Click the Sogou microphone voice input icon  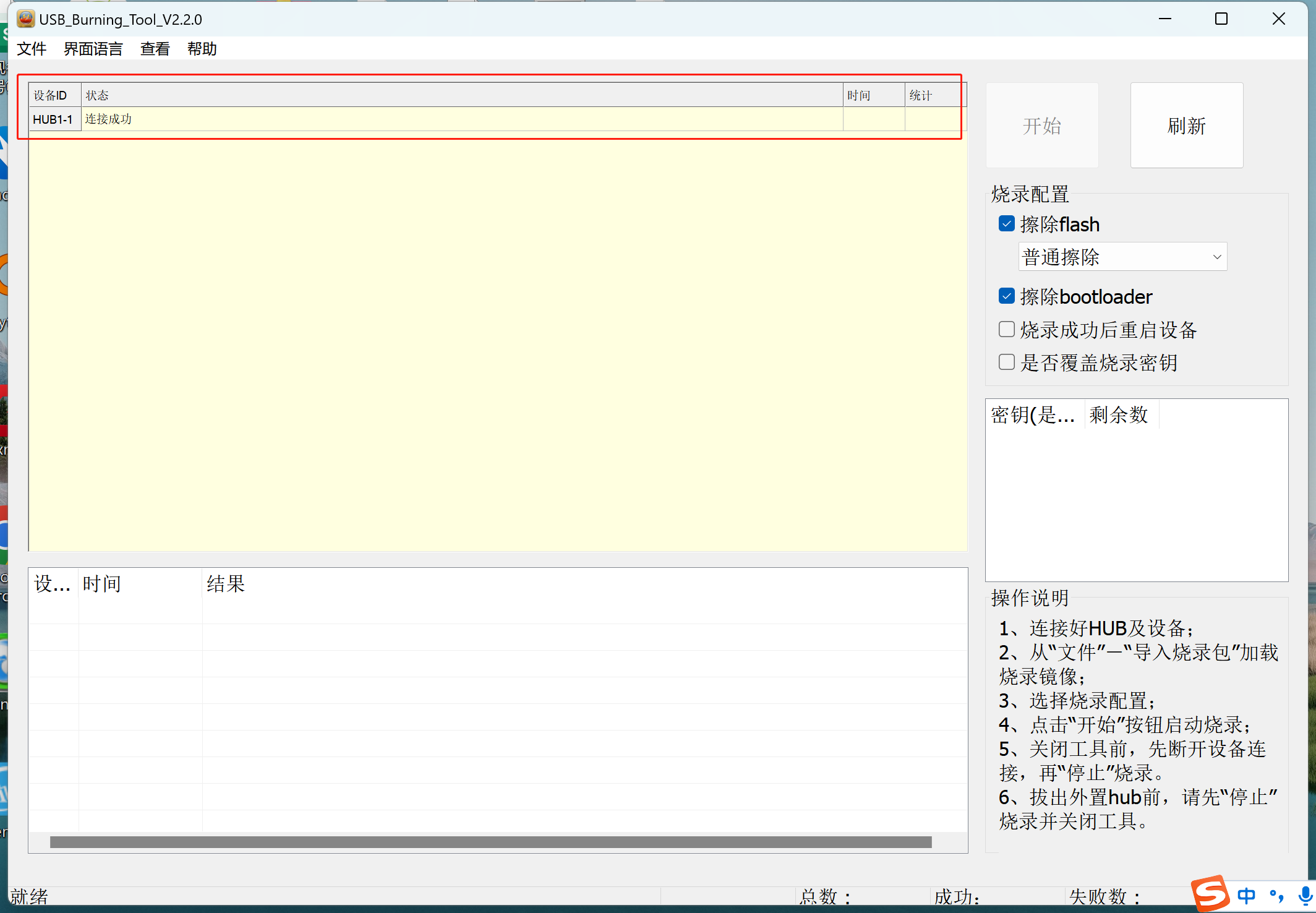pyautogui.click(x=1305, y=895)
